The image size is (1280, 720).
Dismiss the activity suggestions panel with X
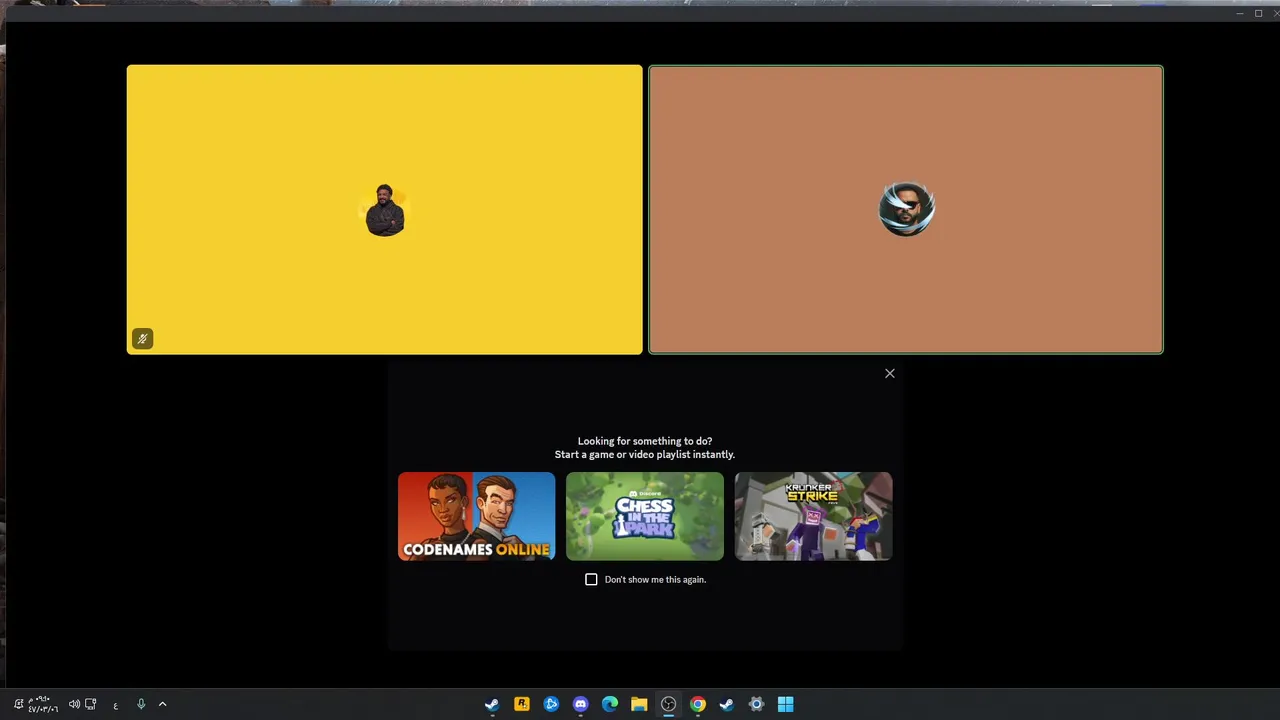890,373
